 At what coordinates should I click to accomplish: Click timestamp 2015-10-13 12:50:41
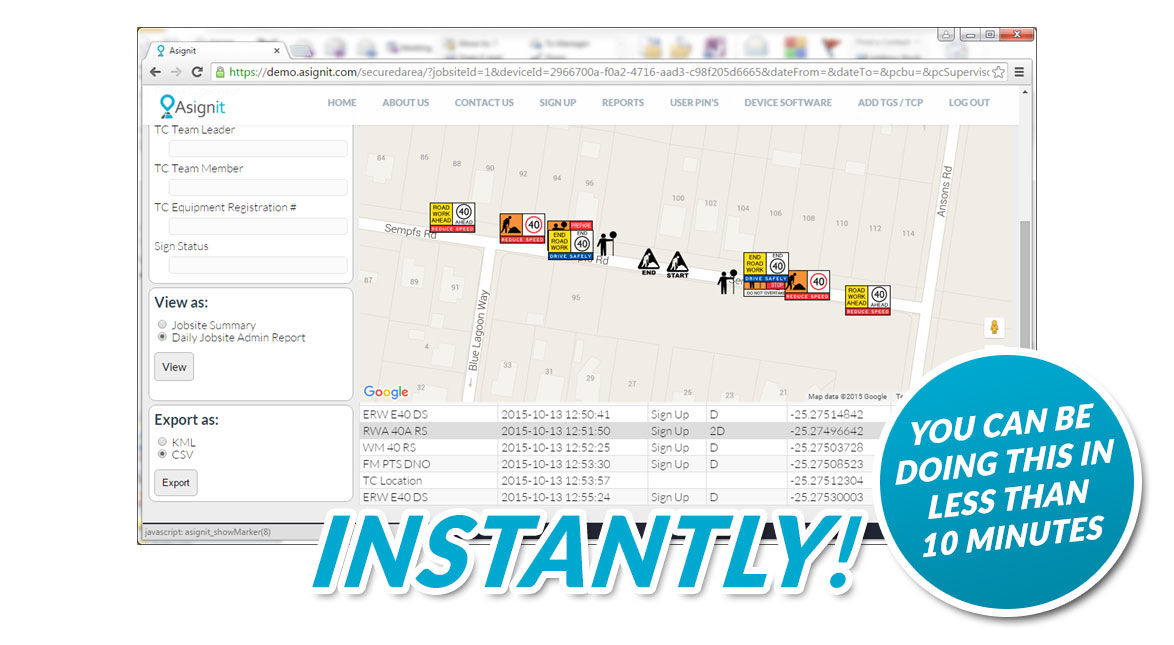coord(555,414)
